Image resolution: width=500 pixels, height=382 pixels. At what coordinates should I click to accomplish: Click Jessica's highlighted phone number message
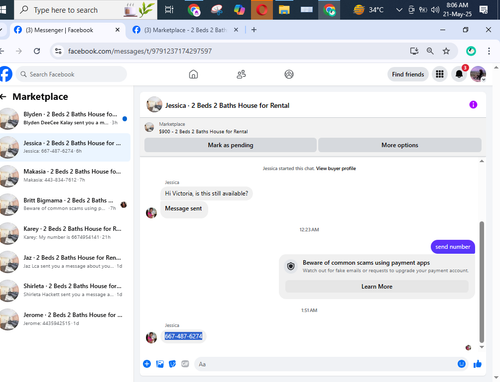[183, 336]
